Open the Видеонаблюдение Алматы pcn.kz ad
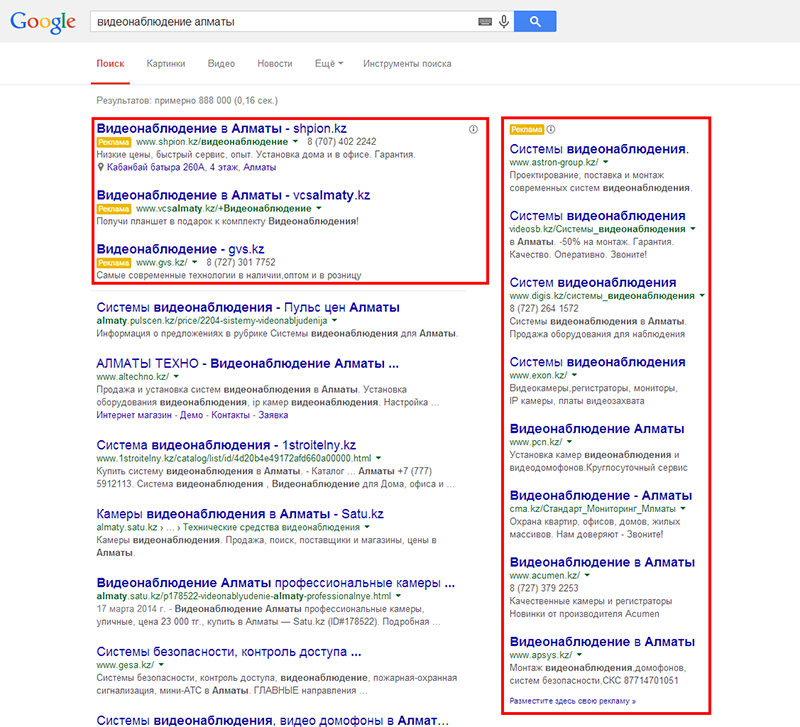 [x=597, y=429]
